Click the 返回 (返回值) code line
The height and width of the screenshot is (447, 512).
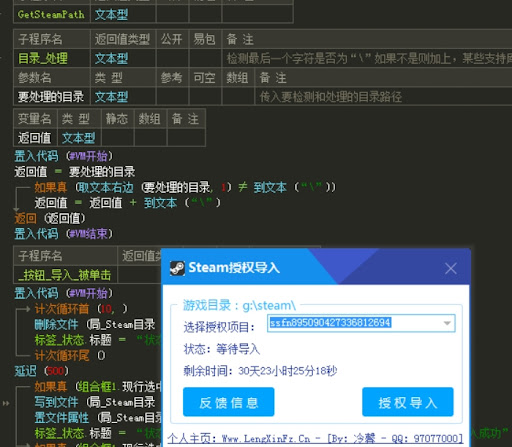pyautogui.click(x=50, y=218)
